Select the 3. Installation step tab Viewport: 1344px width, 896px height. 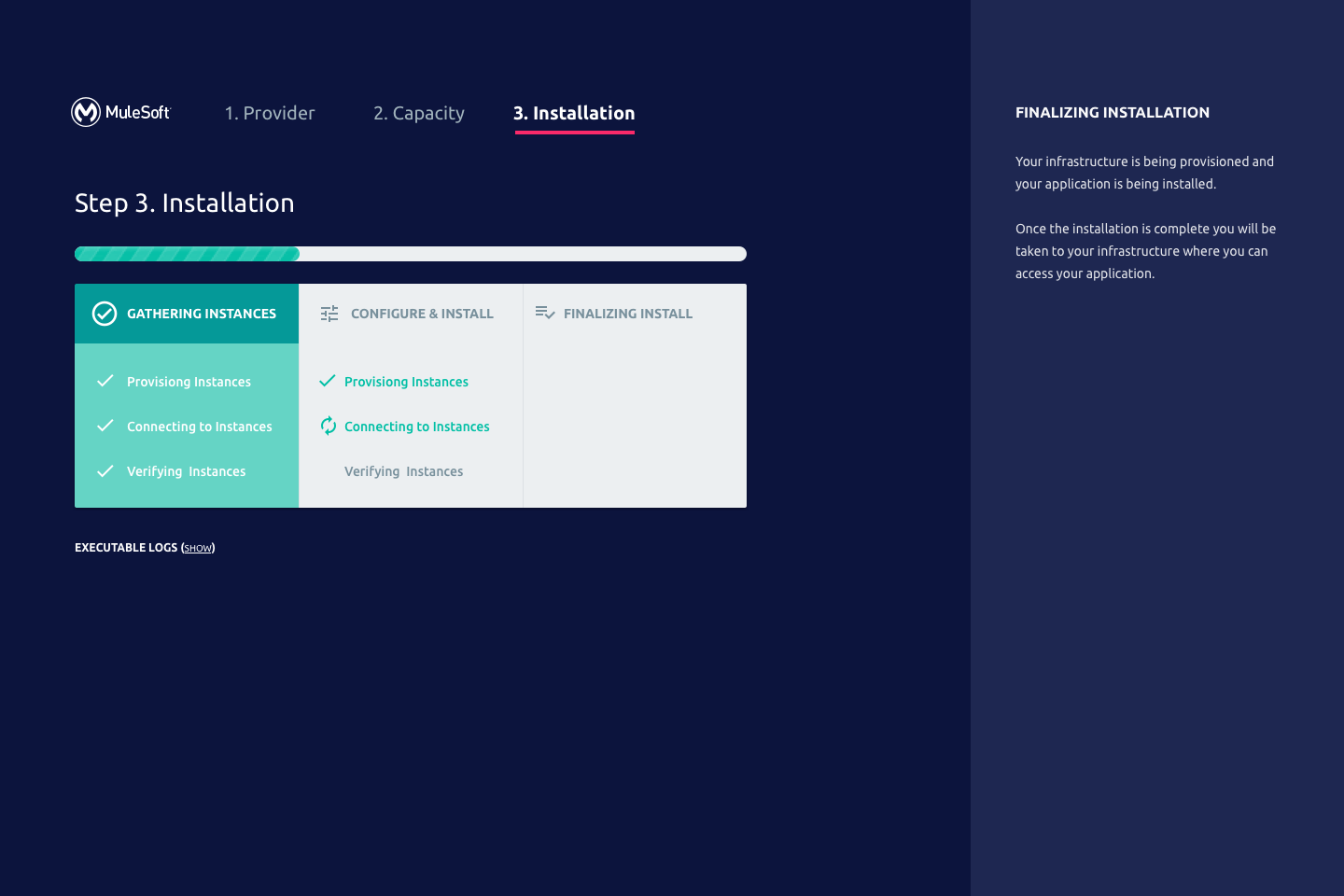574,114
